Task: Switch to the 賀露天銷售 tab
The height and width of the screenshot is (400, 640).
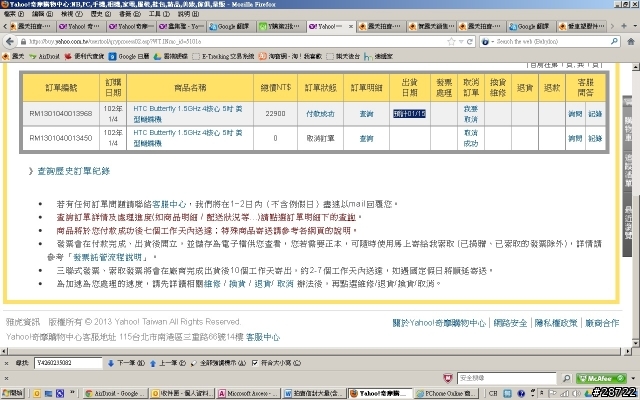Action: click(x=431, y=26)
